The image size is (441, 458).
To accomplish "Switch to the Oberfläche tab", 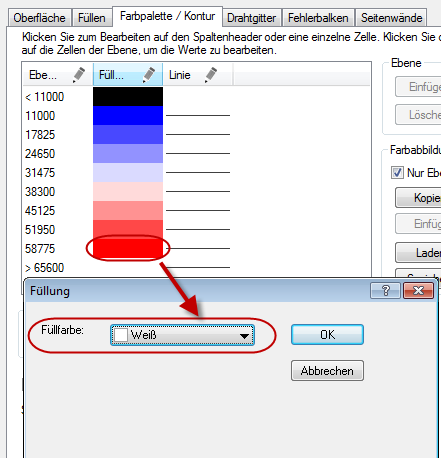I will point(39,18).
